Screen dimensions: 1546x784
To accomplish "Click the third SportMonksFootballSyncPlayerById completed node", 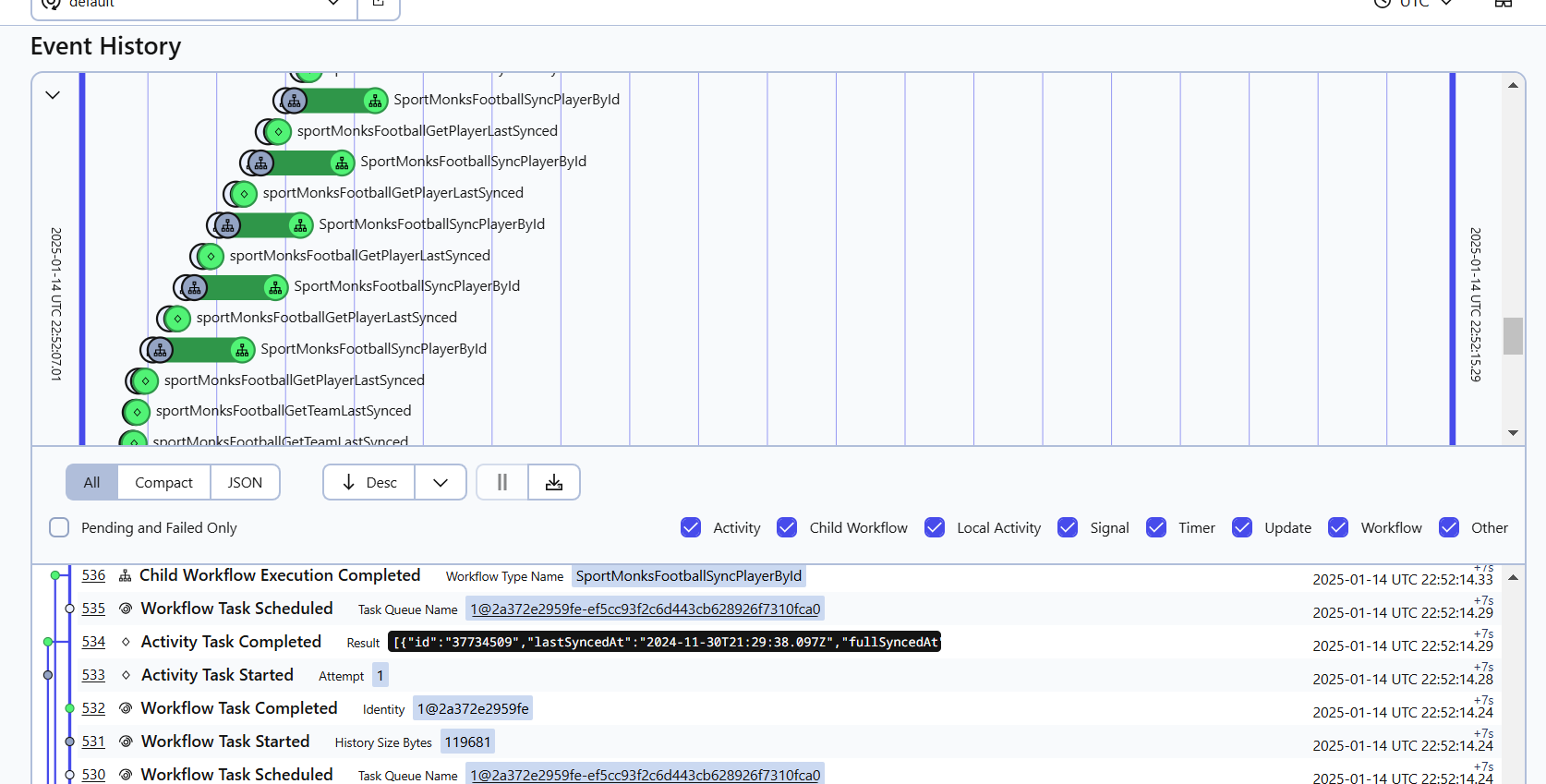I will coord(300,225).
